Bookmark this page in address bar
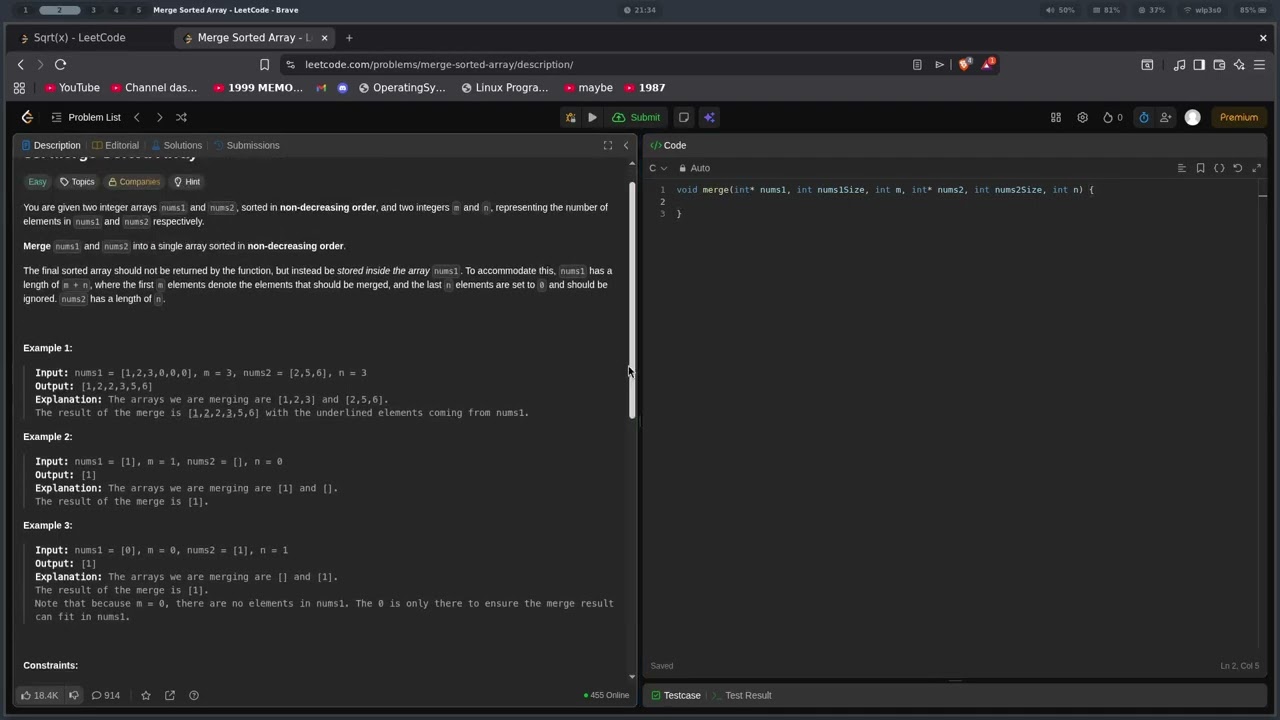This screenshot has height=720, width=1280. coord(264,64)
